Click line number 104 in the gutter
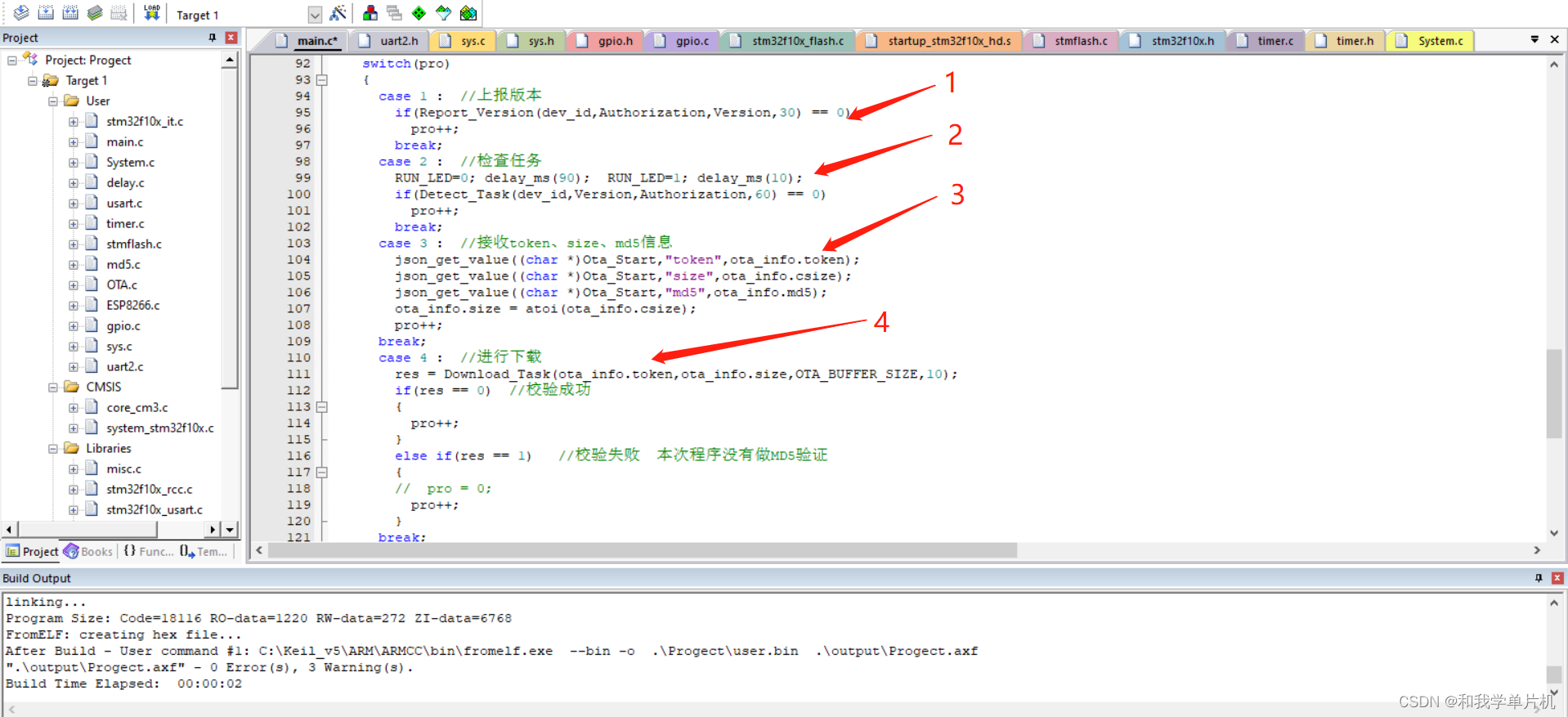This screenshot has height=717, width=1568. coord(298,260)
